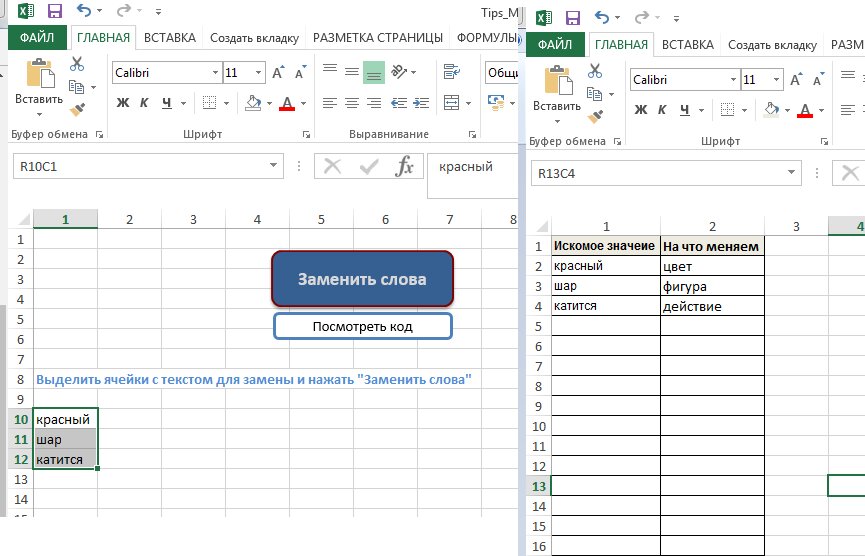
Task: Toggle bold Ж in left window
Action: coord(123,103)
